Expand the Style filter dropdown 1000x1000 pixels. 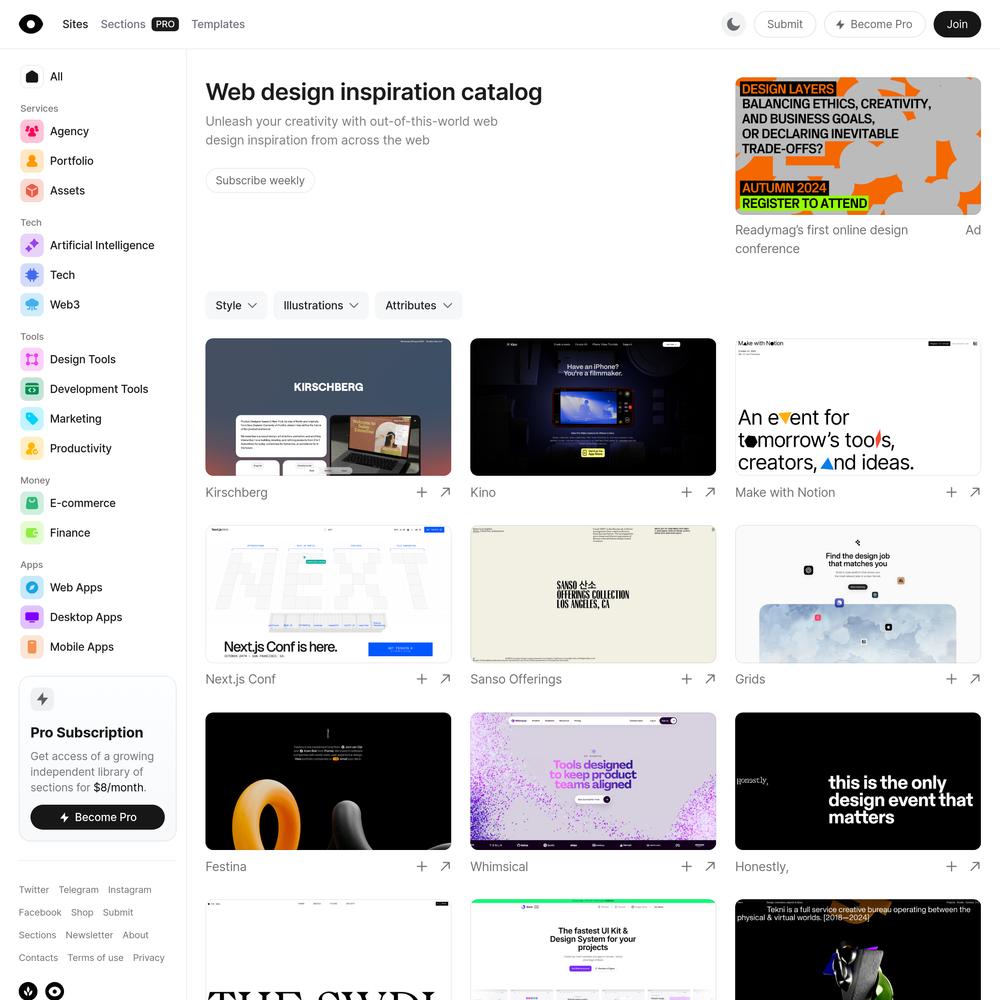(x=236, y=305)
